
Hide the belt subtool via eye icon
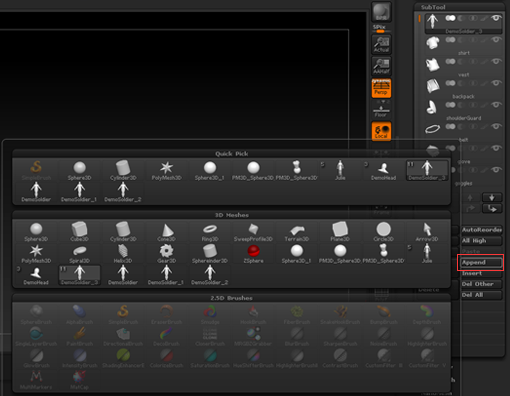click(x=496, y=126)
